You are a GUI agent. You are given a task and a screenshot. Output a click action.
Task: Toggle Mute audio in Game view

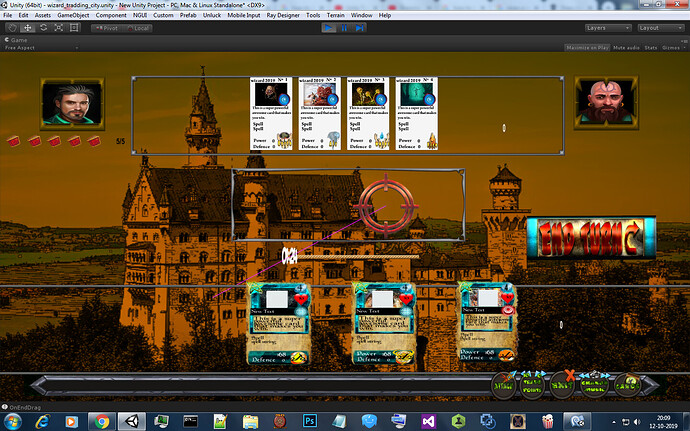tap(626, 48)
